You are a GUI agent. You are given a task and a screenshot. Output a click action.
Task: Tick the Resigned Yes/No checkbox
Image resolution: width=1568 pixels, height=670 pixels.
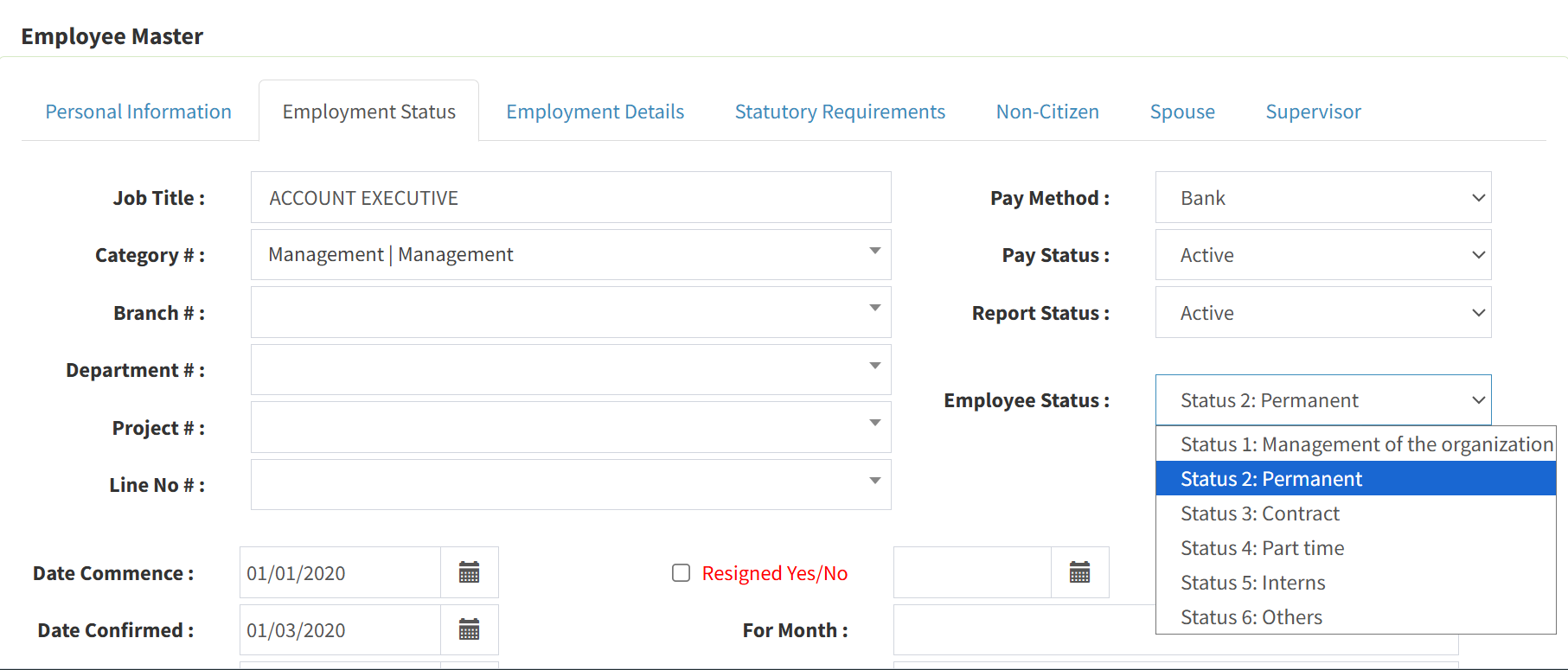tap(682, 573)
